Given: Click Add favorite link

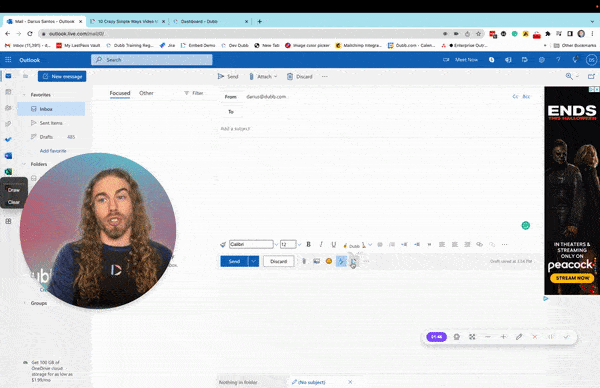Looking at the screenshot, I should tap(53, 151).
